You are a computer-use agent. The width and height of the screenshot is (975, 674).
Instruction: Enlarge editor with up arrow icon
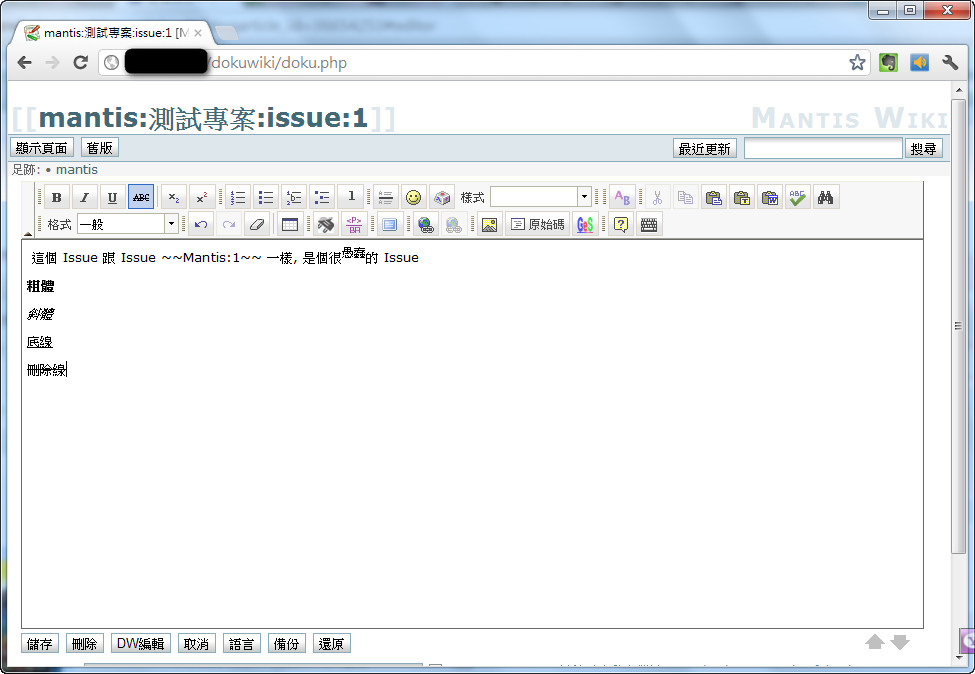875,642
